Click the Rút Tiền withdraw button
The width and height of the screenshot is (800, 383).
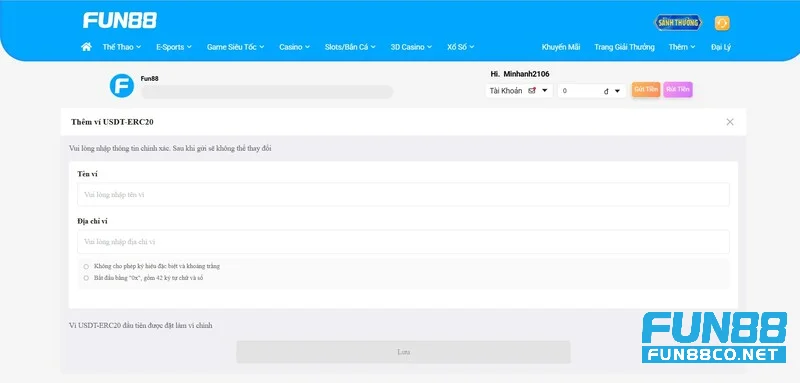(678, 89)
